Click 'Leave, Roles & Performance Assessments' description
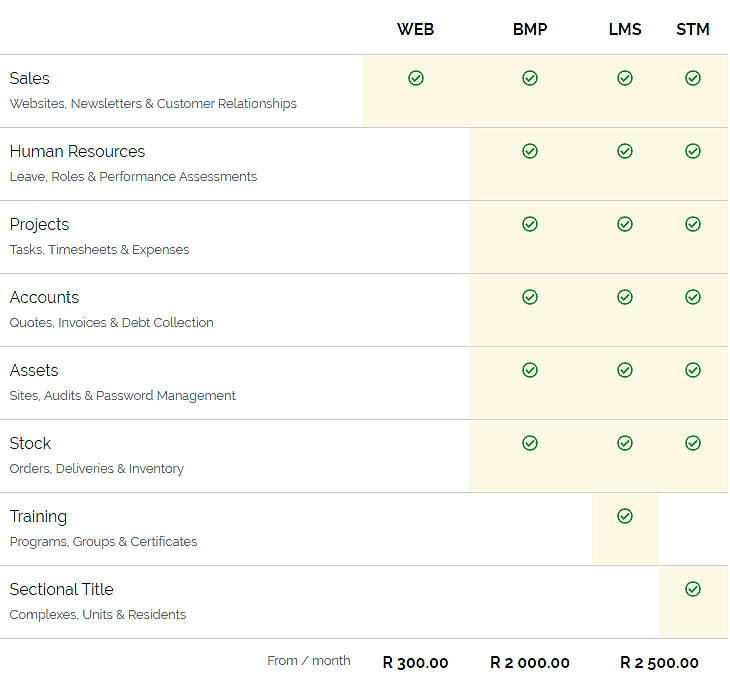Screen dimensions: 730x682 [133, 177]
